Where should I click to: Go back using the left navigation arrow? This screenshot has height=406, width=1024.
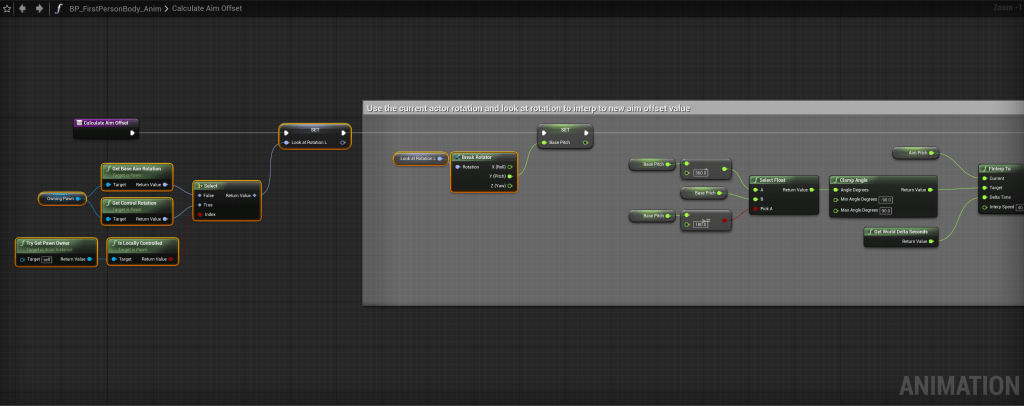click(x=24, y=8)
